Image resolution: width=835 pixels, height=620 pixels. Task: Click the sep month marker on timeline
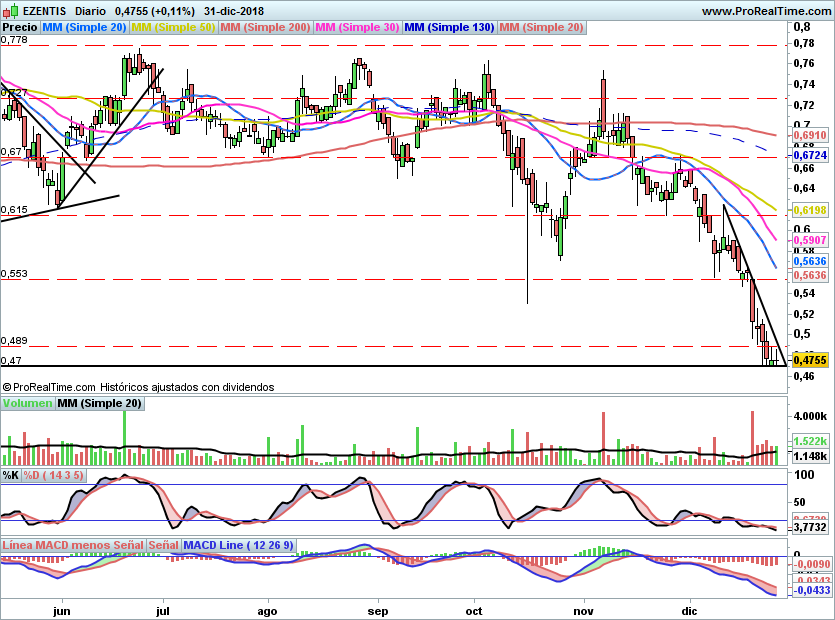[x=378, y=611]
